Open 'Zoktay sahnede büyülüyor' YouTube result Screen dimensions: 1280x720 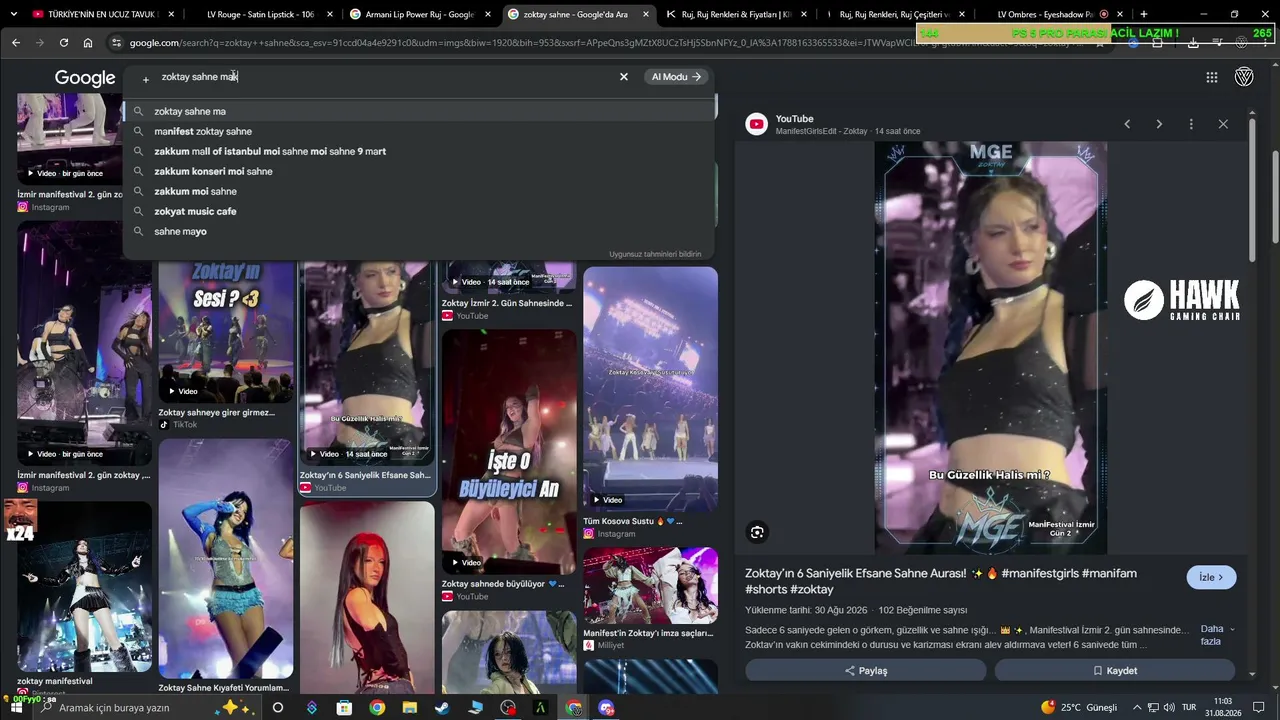[x=509, y=466]
